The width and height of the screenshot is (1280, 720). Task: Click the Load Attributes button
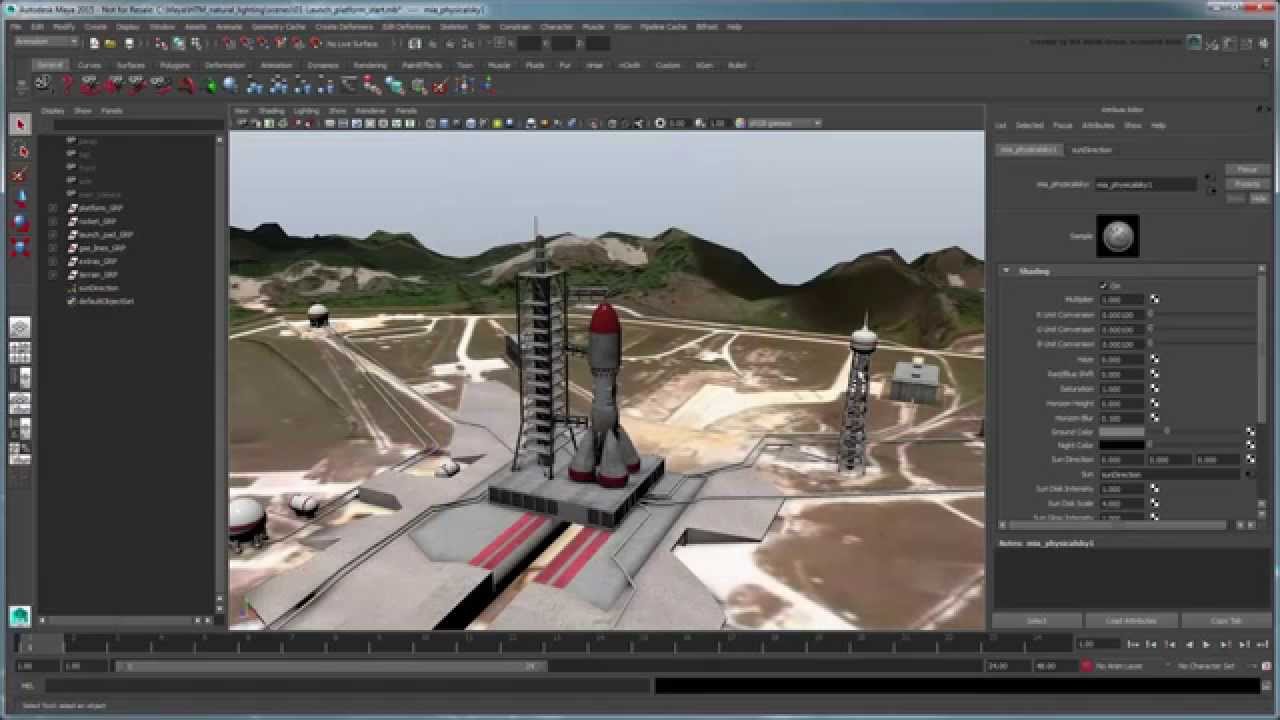pyautogui.click(x=1131, y=621)
